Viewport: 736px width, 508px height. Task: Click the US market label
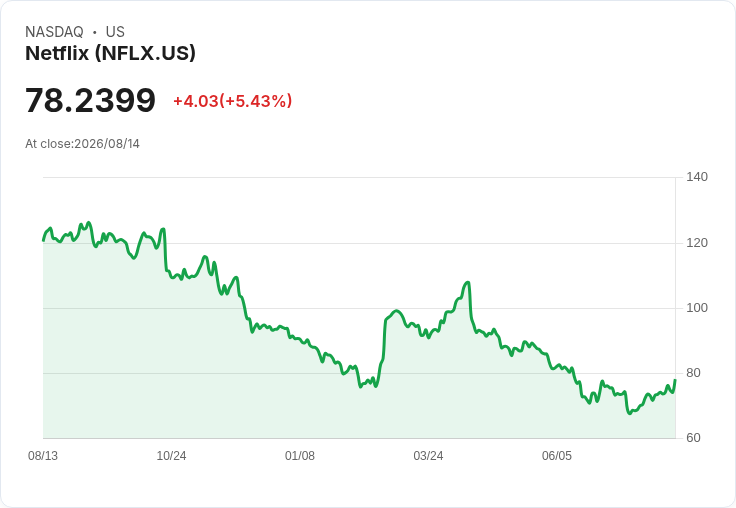tap(115, 32)
